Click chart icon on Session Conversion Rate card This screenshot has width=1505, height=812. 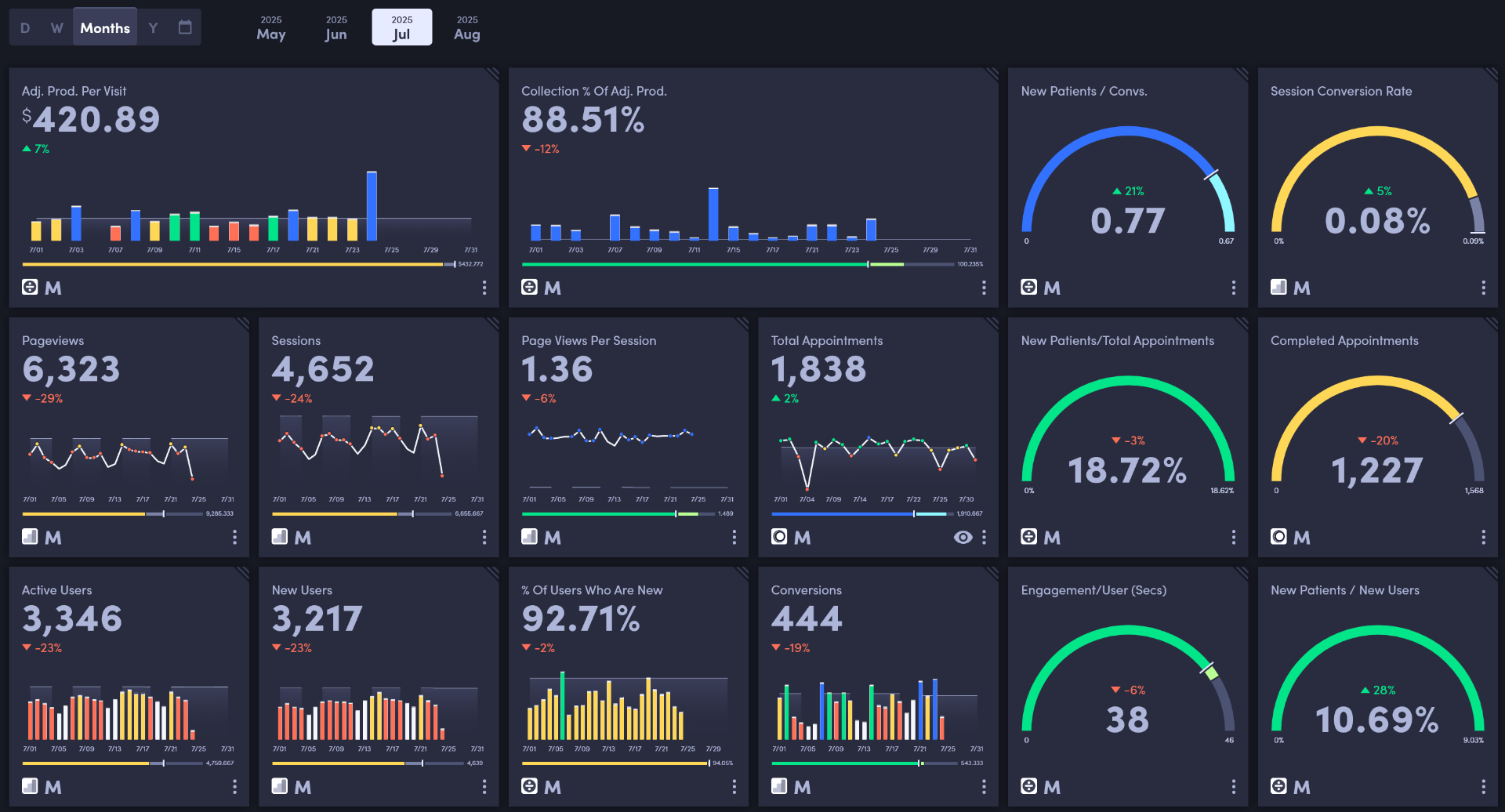1278,287
